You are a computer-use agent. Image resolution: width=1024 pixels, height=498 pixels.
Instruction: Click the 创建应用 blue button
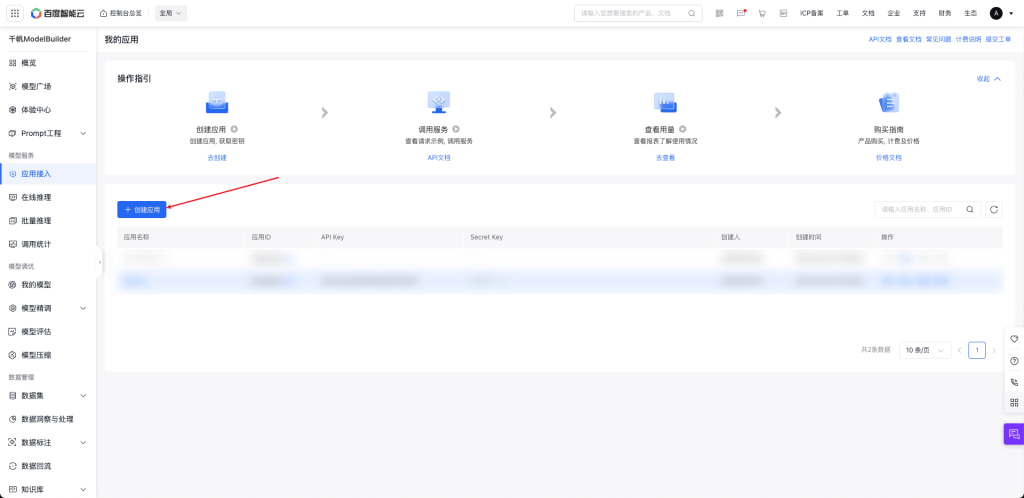pyautogui.click(x=141, y=210)
